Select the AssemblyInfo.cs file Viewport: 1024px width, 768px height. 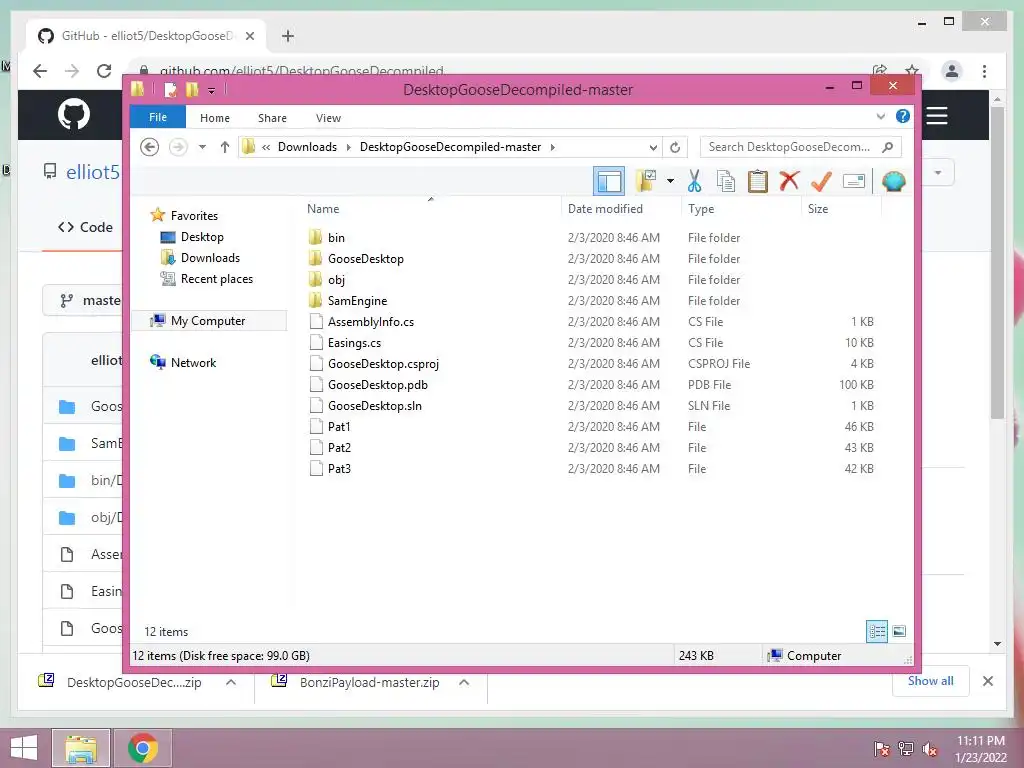(370, 321)
